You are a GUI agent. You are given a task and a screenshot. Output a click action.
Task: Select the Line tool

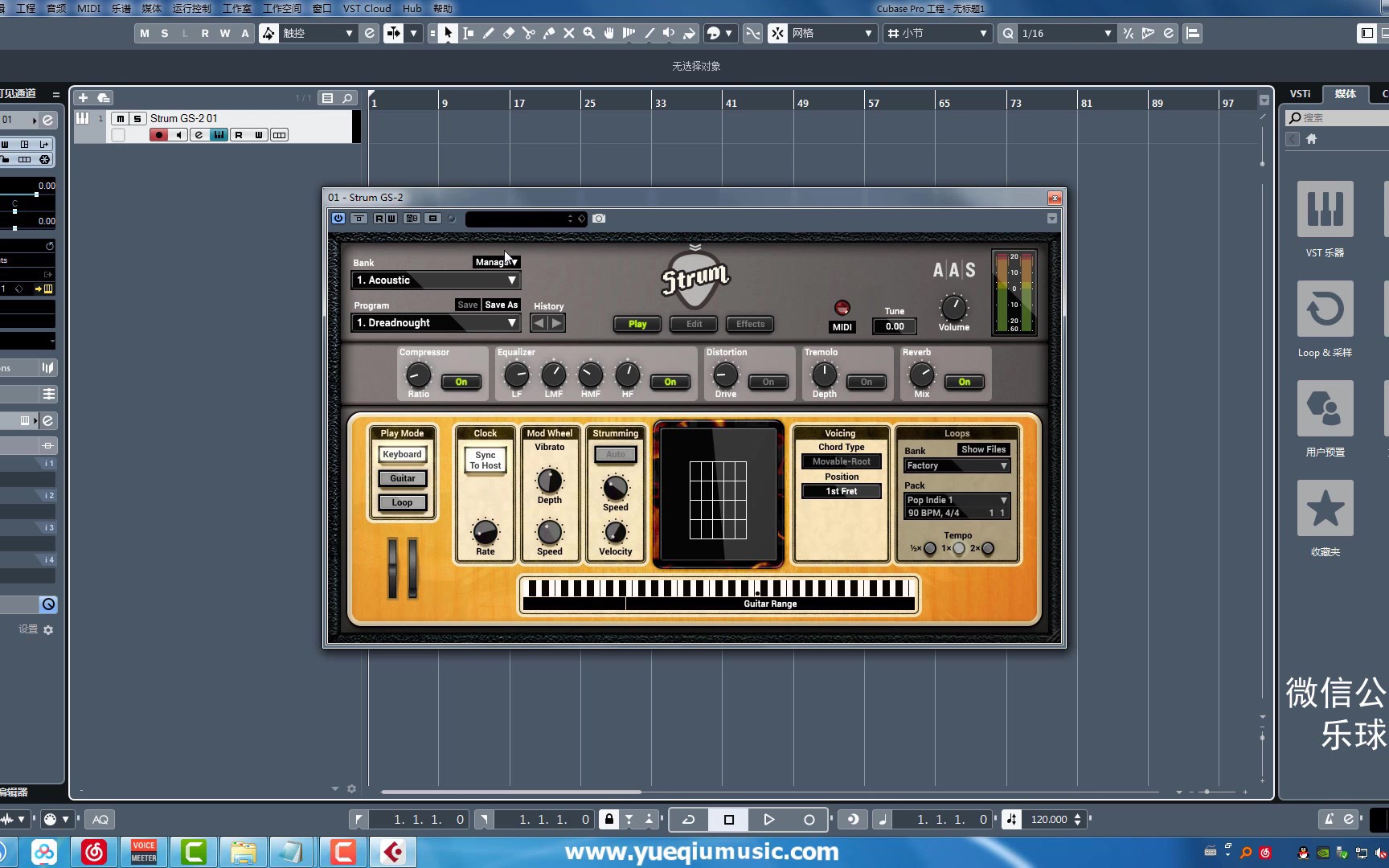pos(649,33)
